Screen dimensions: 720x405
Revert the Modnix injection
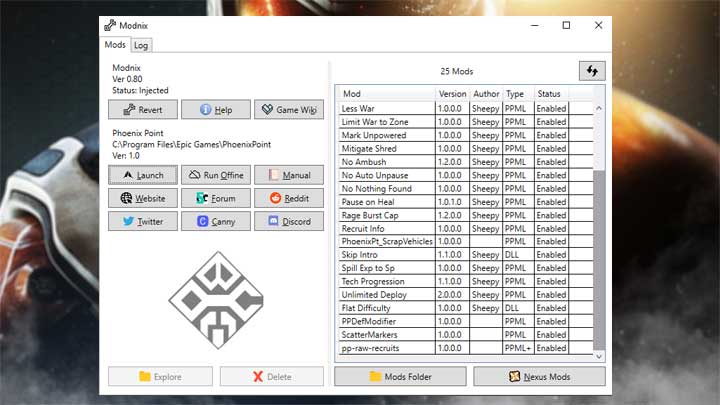tap(143, 110)
